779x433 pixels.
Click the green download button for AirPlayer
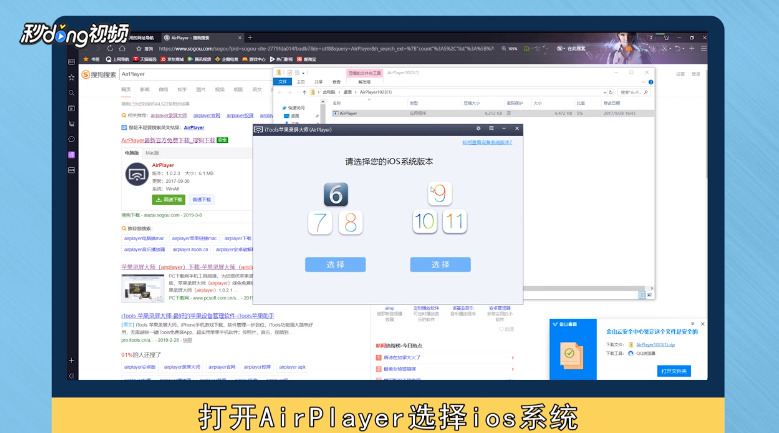(168, 200)
